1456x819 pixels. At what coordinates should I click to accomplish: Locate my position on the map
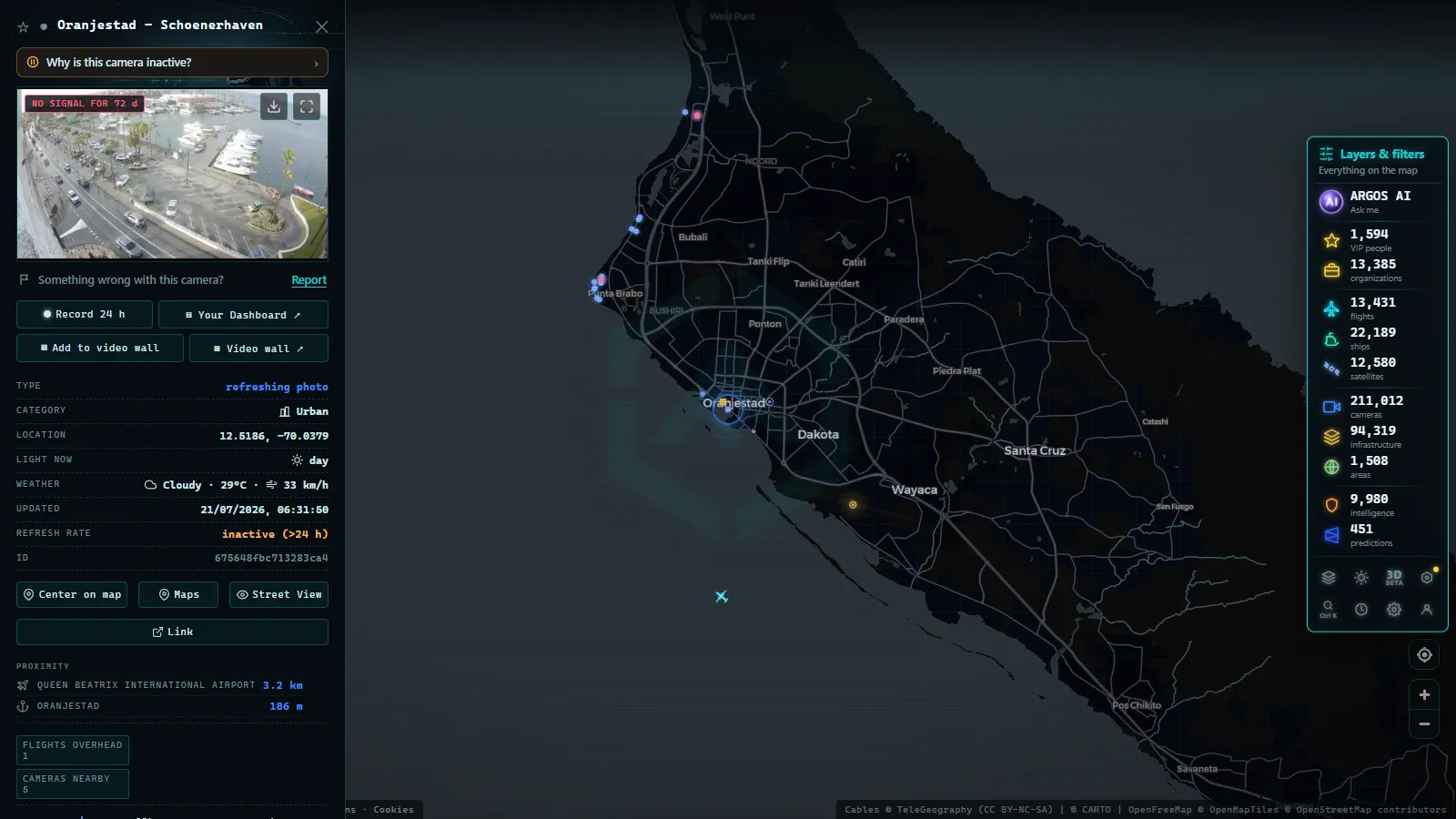click(x=1424, y=654)
